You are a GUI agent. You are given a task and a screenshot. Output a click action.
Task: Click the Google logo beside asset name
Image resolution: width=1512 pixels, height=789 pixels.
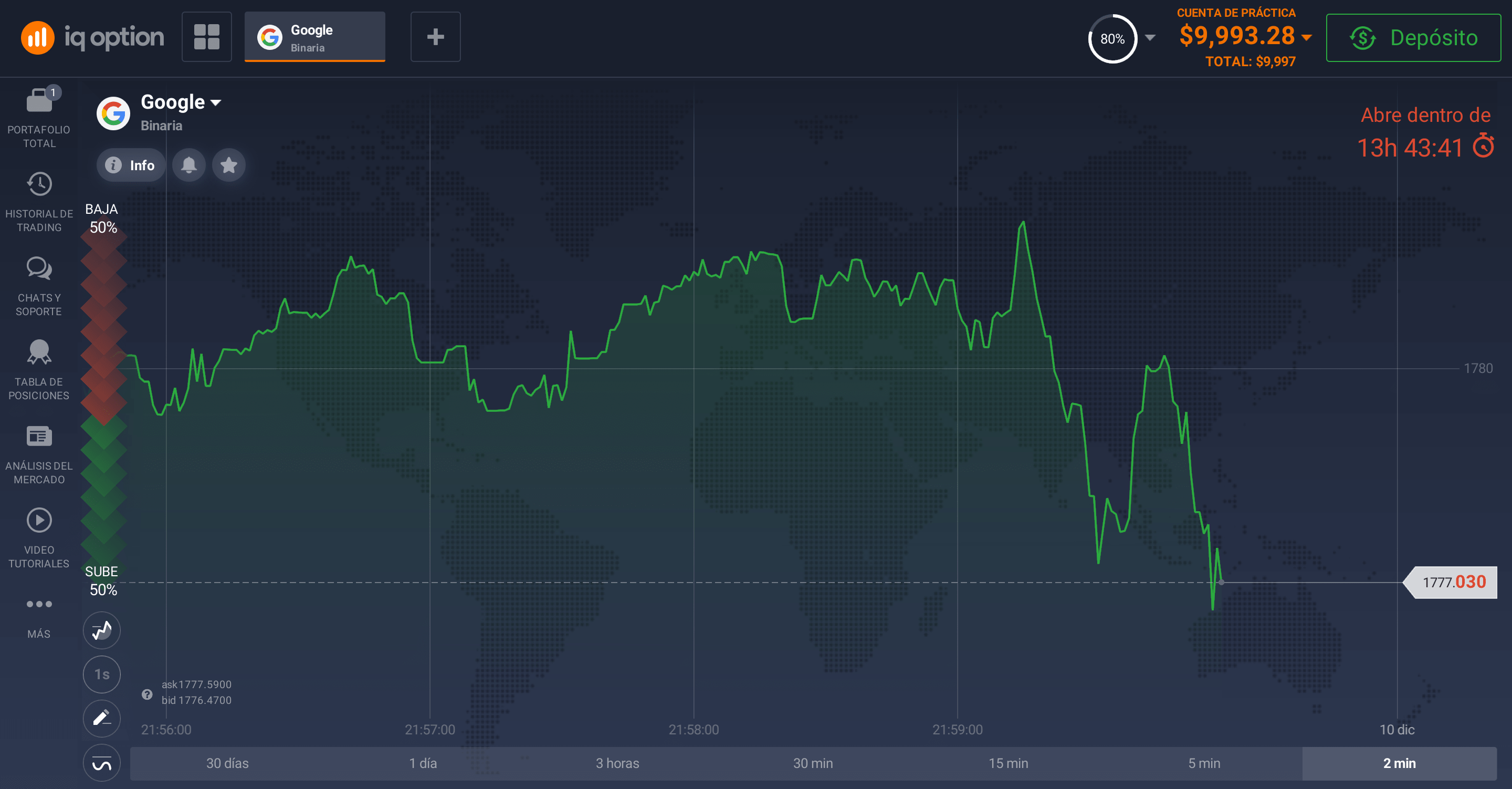point(113,113)
